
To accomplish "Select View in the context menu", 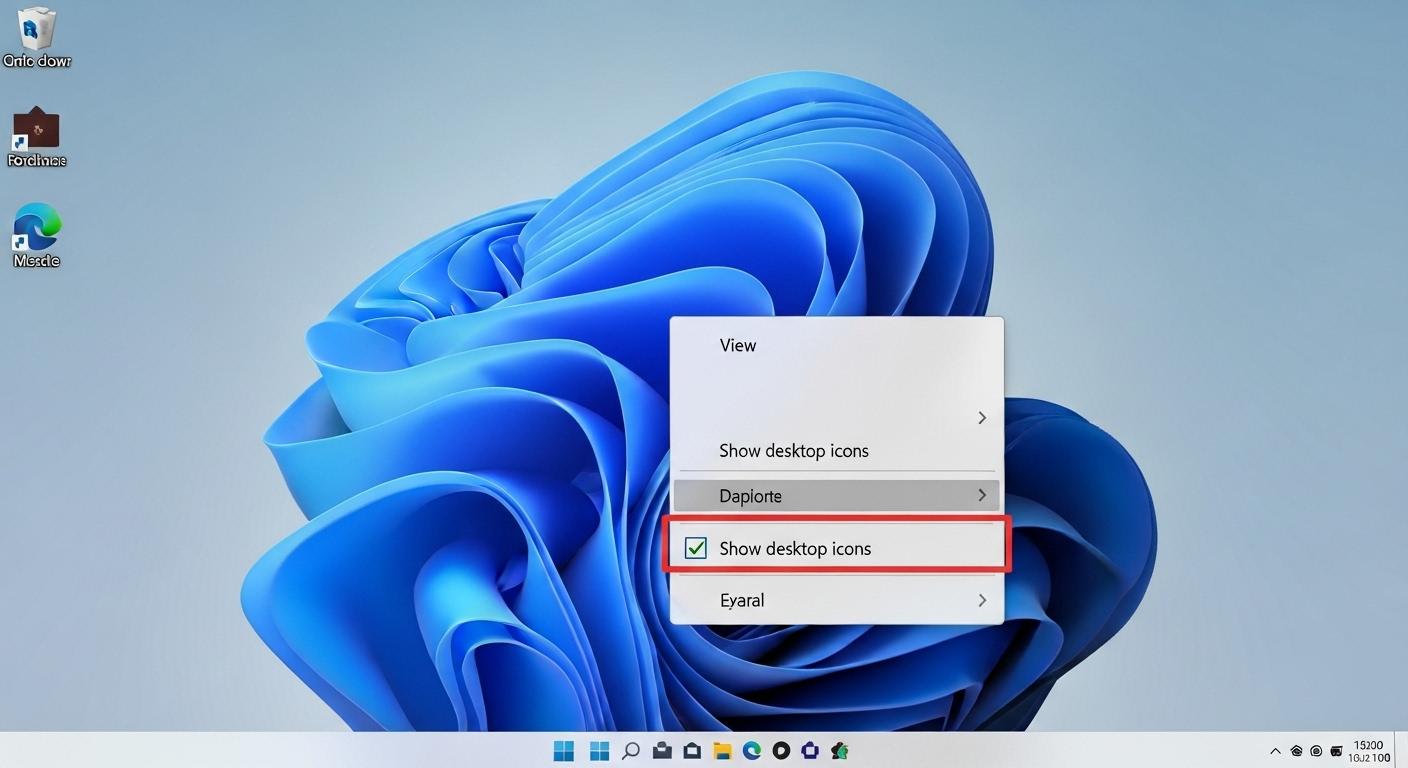I will 738,345.
